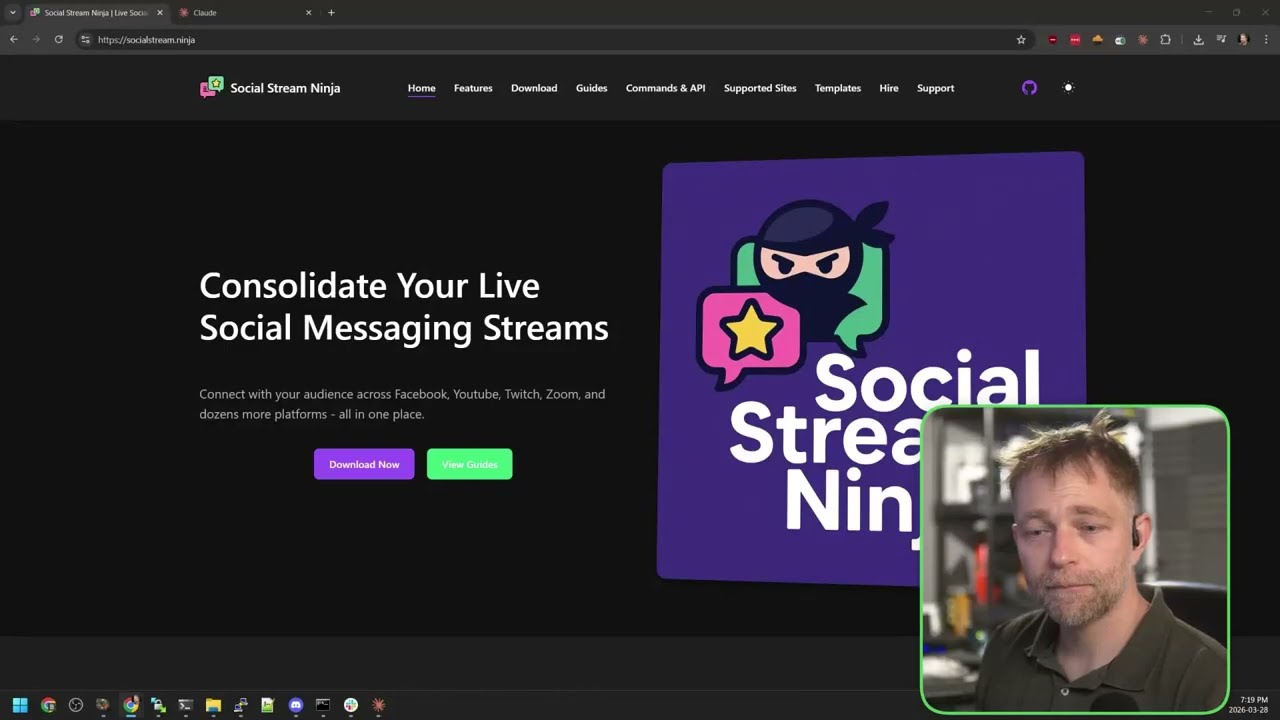Open the Features nav item

[x=473, y=88]
